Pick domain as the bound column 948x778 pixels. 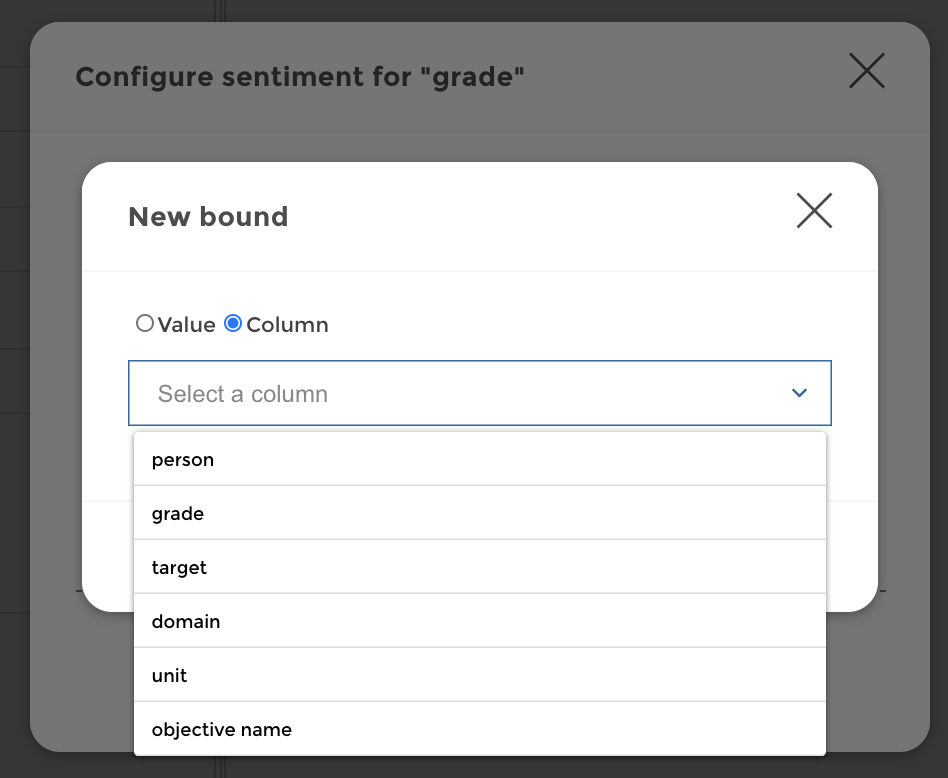(186, 621)
